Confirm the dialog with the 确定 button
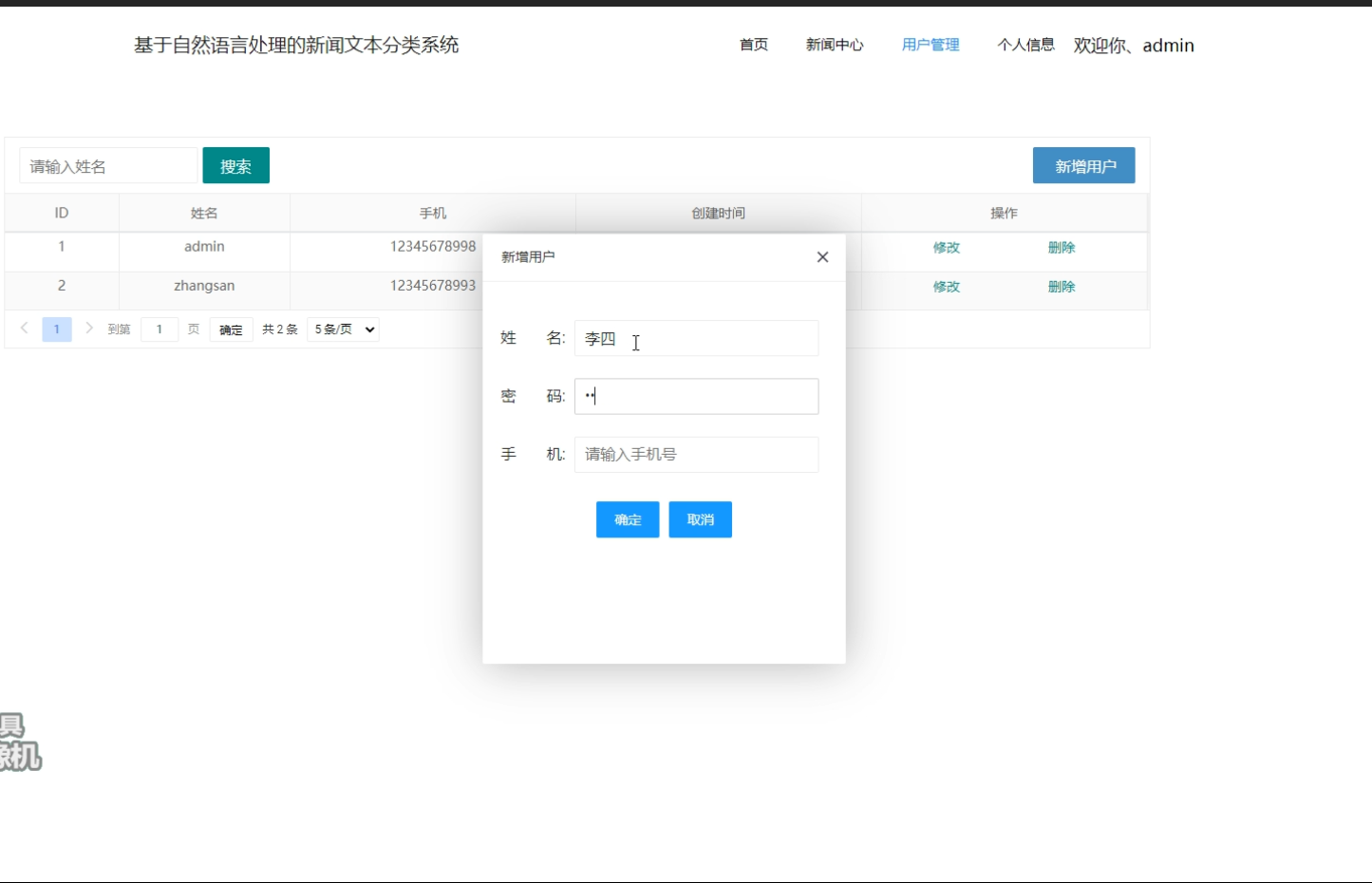 coord(627,519)
